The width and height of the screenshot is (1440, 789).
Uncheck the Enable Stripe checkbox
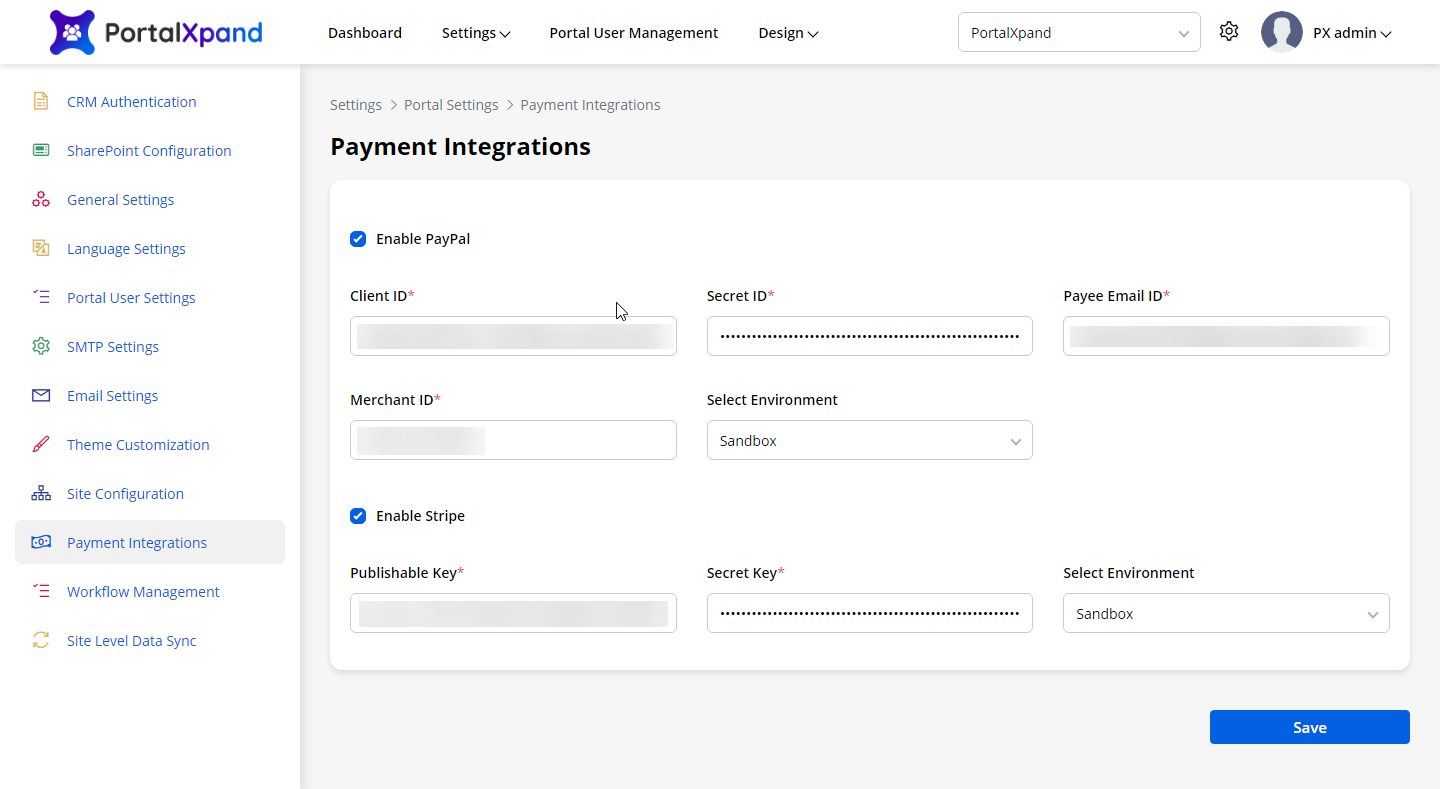pyautogui.click(x=358, y=516)
